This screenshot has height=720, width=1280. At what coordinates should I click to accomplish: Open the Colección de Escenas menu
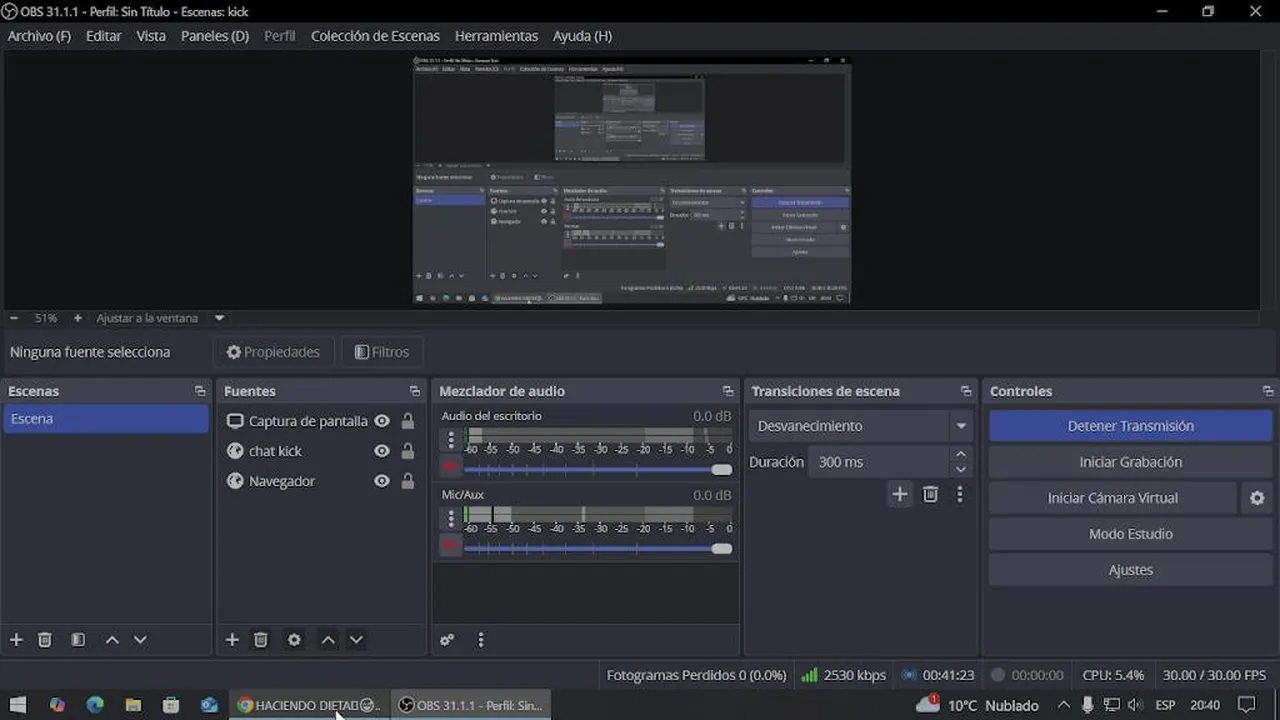375,36
